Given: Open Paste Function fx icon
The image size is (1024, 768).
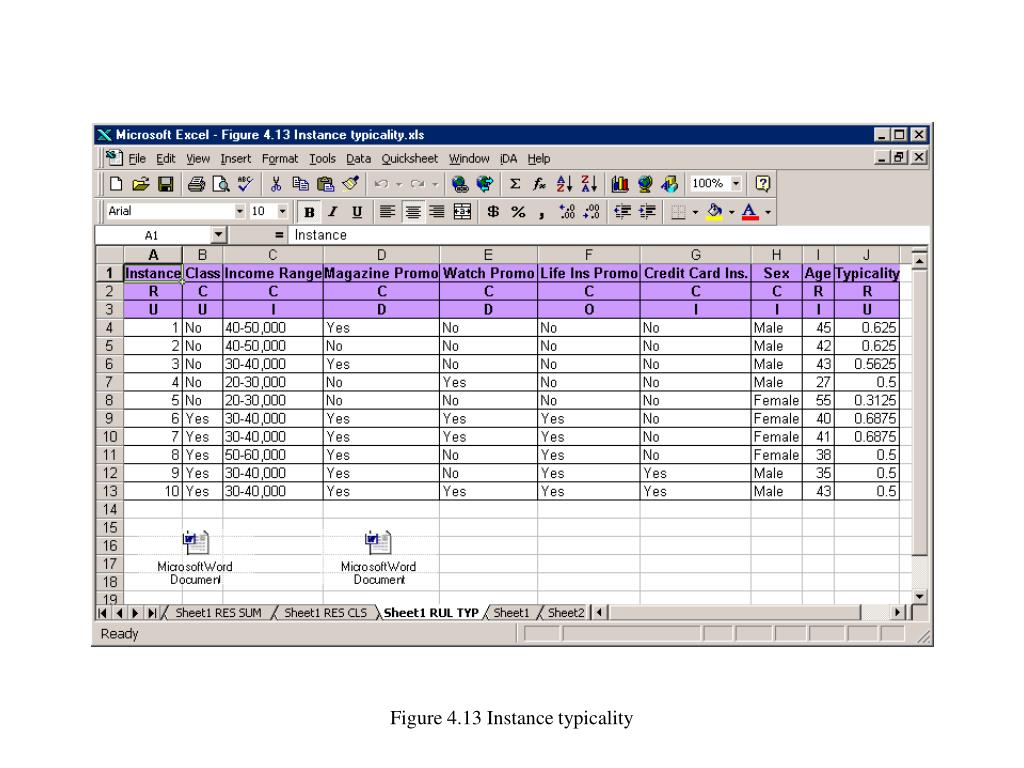Looking at the screenshot, I should pyautogui.click(x=539, y=184).
